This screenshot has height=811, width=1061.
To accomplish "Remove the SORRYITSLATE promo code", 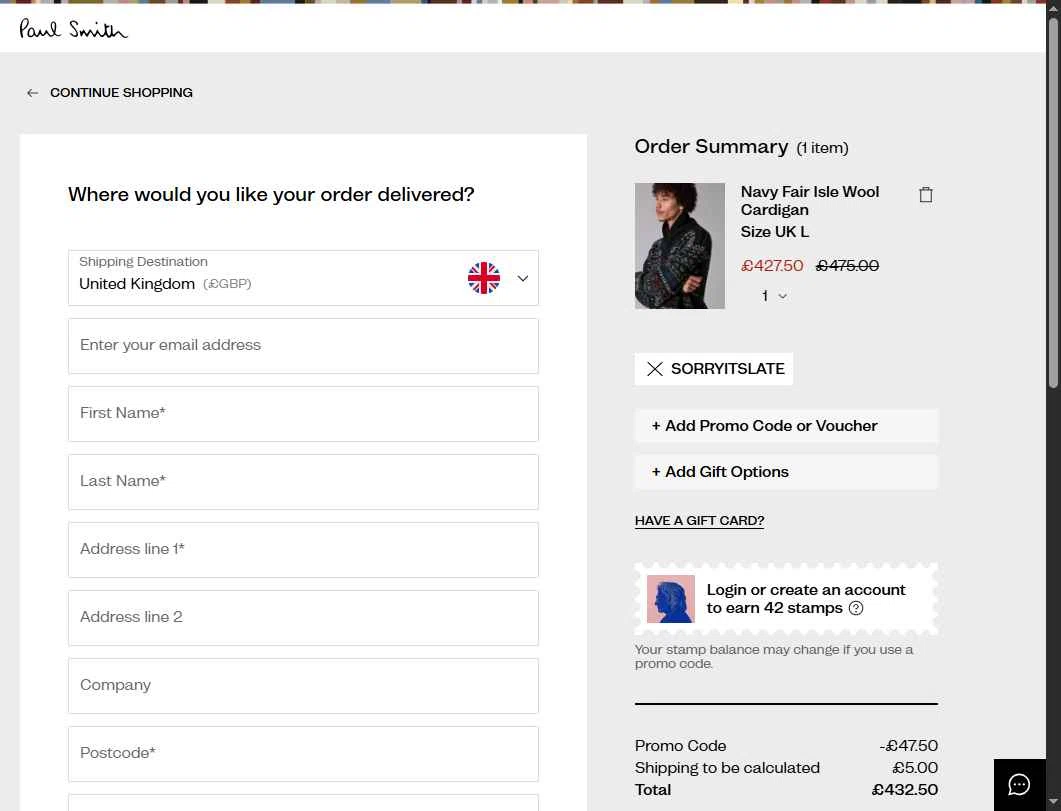I will coord(654,369).
